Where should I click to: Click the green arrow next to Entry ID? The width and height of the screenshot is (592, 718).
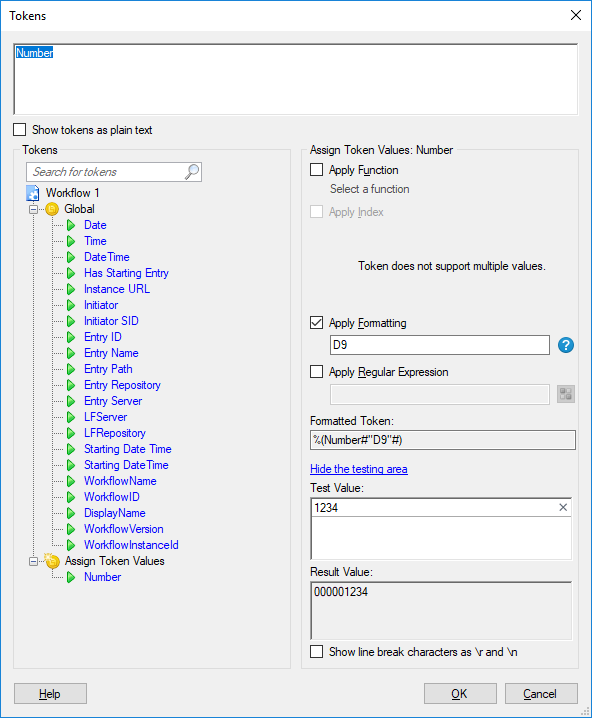point(71,337)
